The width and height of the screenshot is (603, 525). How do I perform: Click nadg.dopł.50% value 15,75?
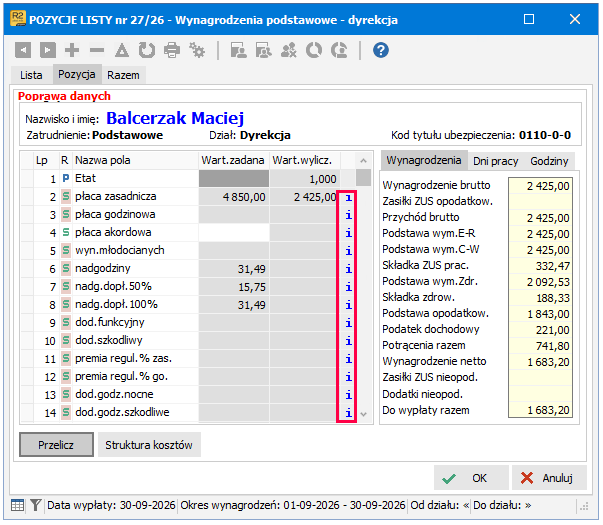pyautogui.click(x=252, y=287)
